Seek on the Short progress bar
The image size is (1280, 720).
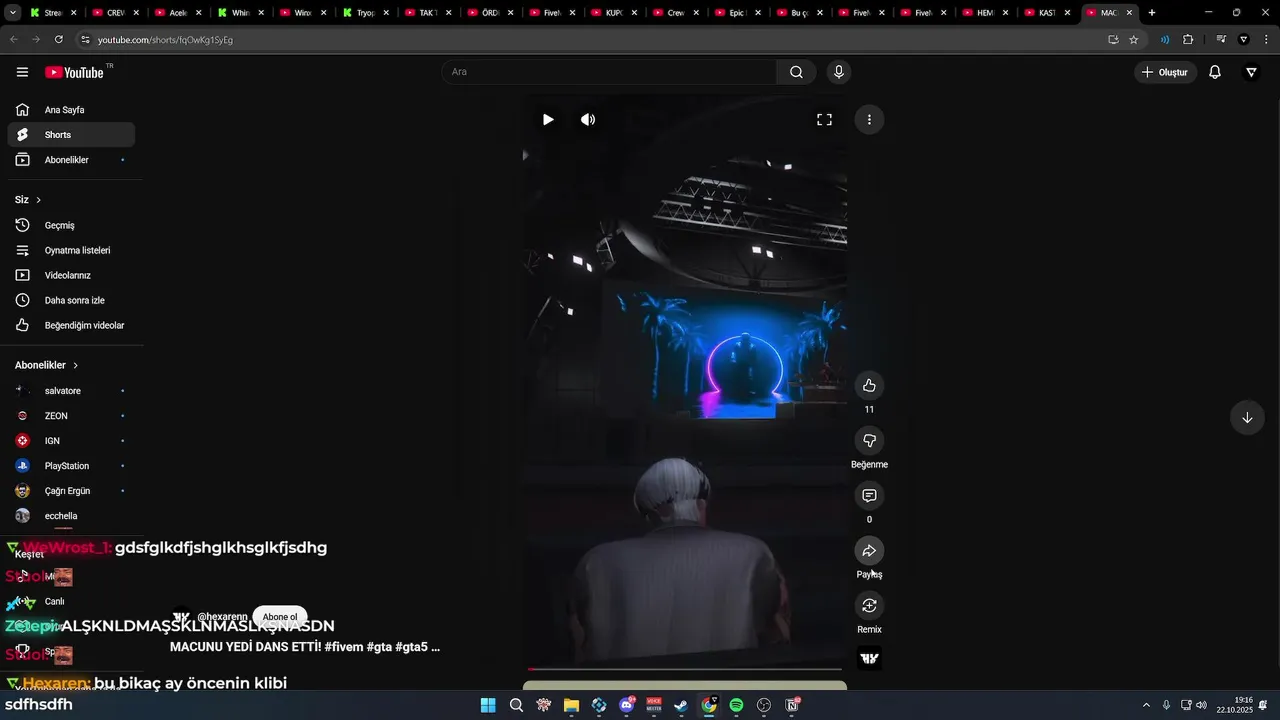pos(685,669)
